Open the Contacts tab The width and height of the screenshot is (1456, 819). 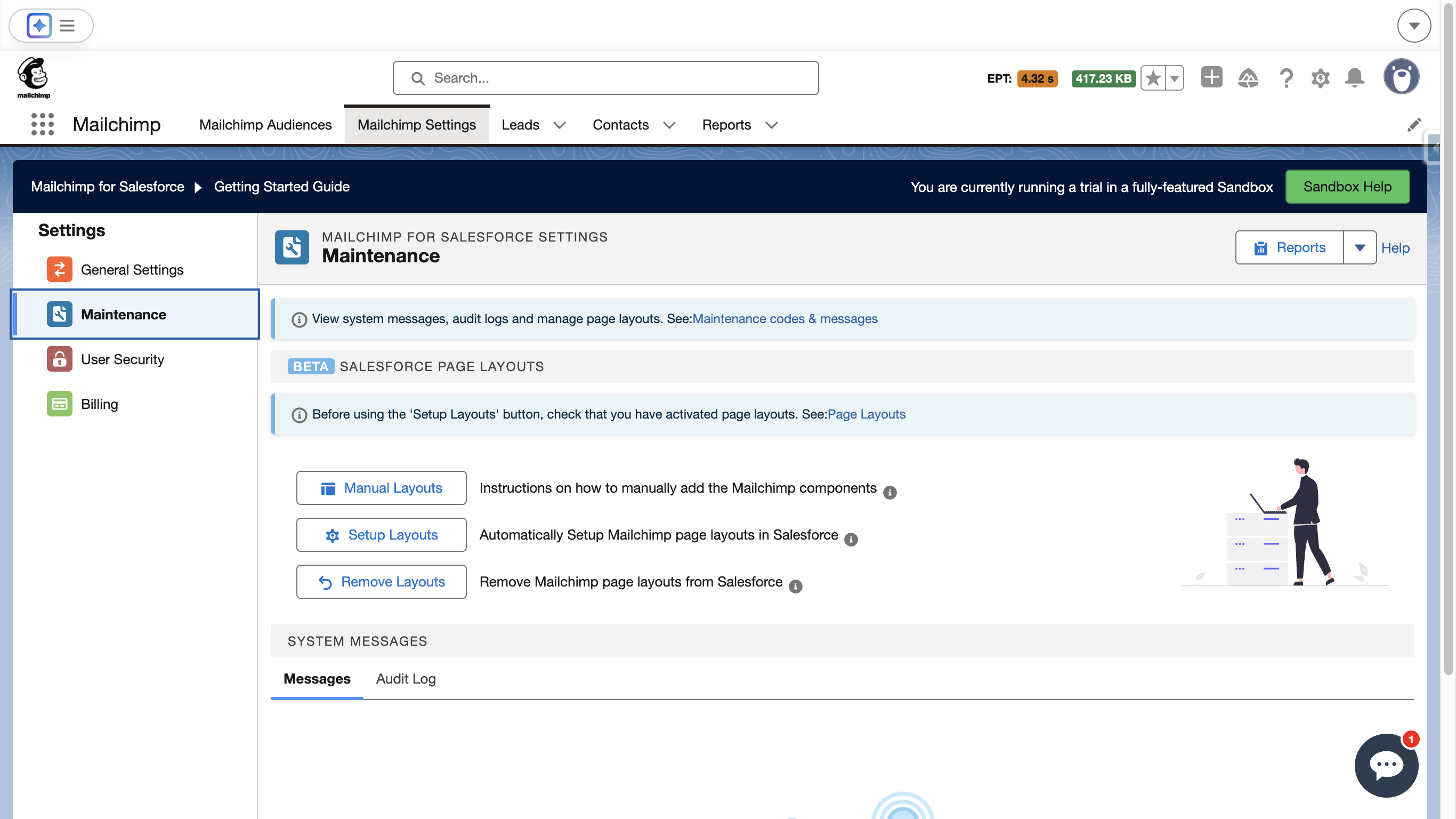[620, 125]
